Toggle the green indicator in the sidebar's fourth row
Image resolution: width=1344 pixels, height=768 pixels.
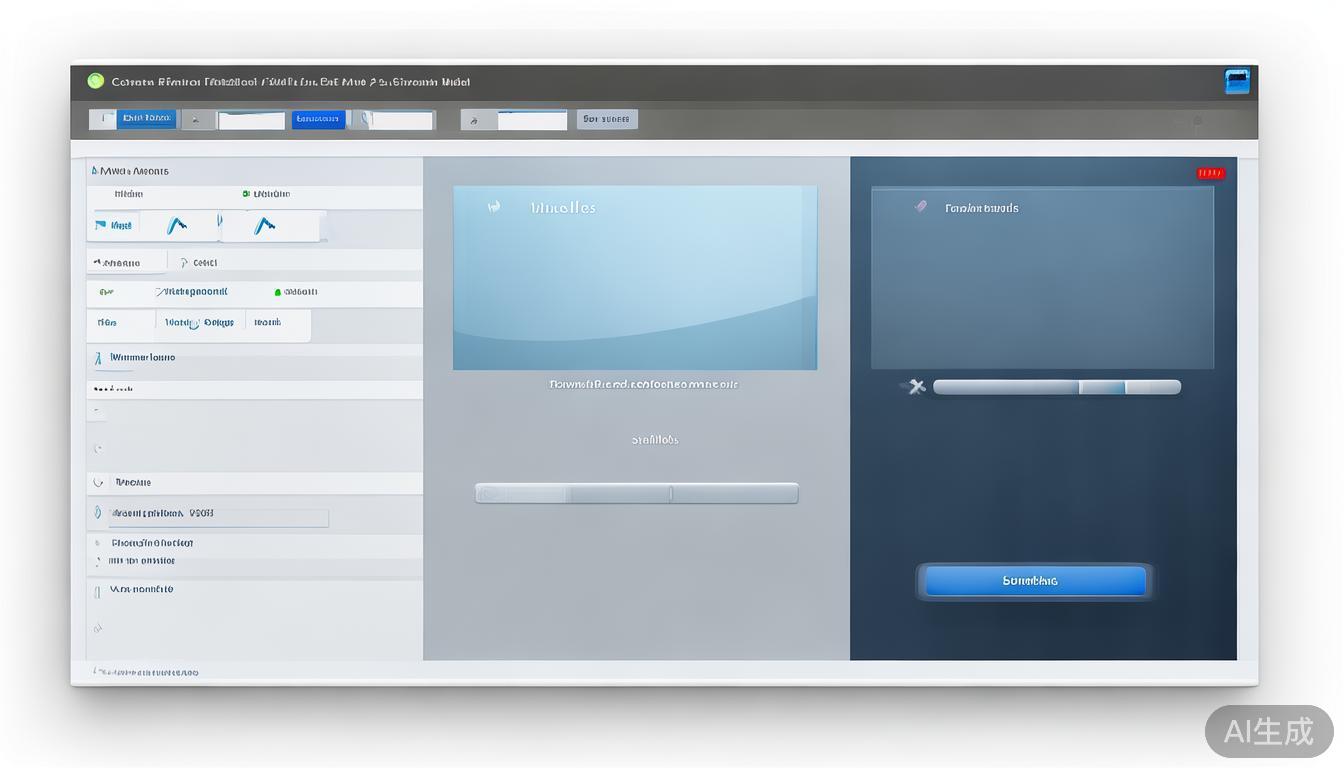278,292
